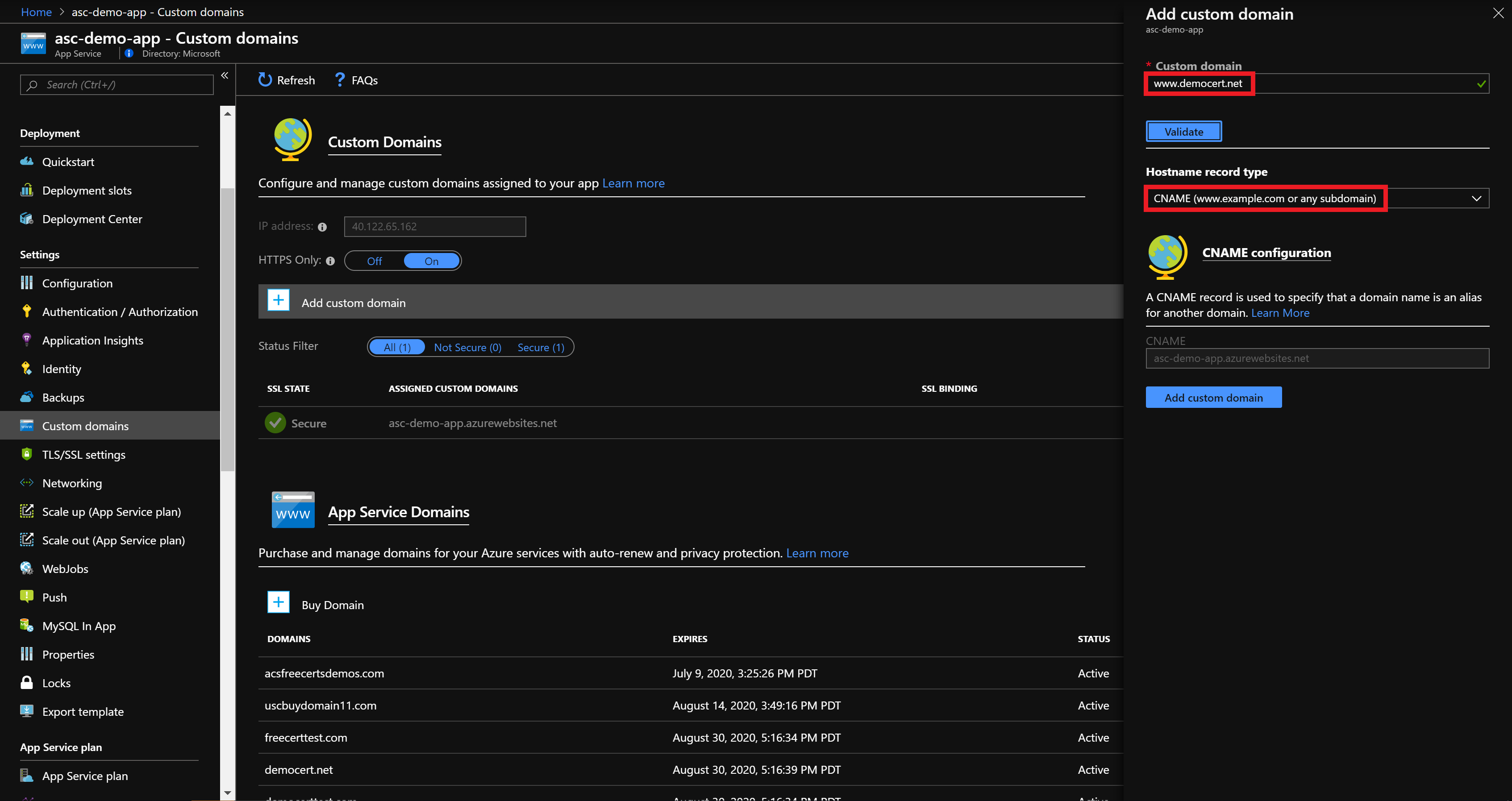Select the democert.net domain row
Screen dimensions: 1512x801
pos(690,769)
